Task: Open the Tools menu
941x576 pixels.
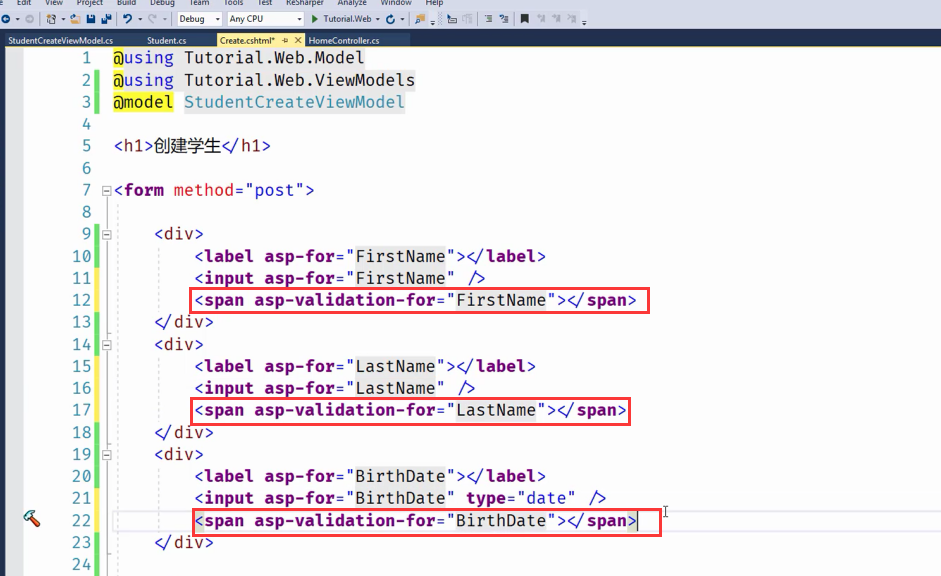Action: pyautogui.click(x=233, y=3)
